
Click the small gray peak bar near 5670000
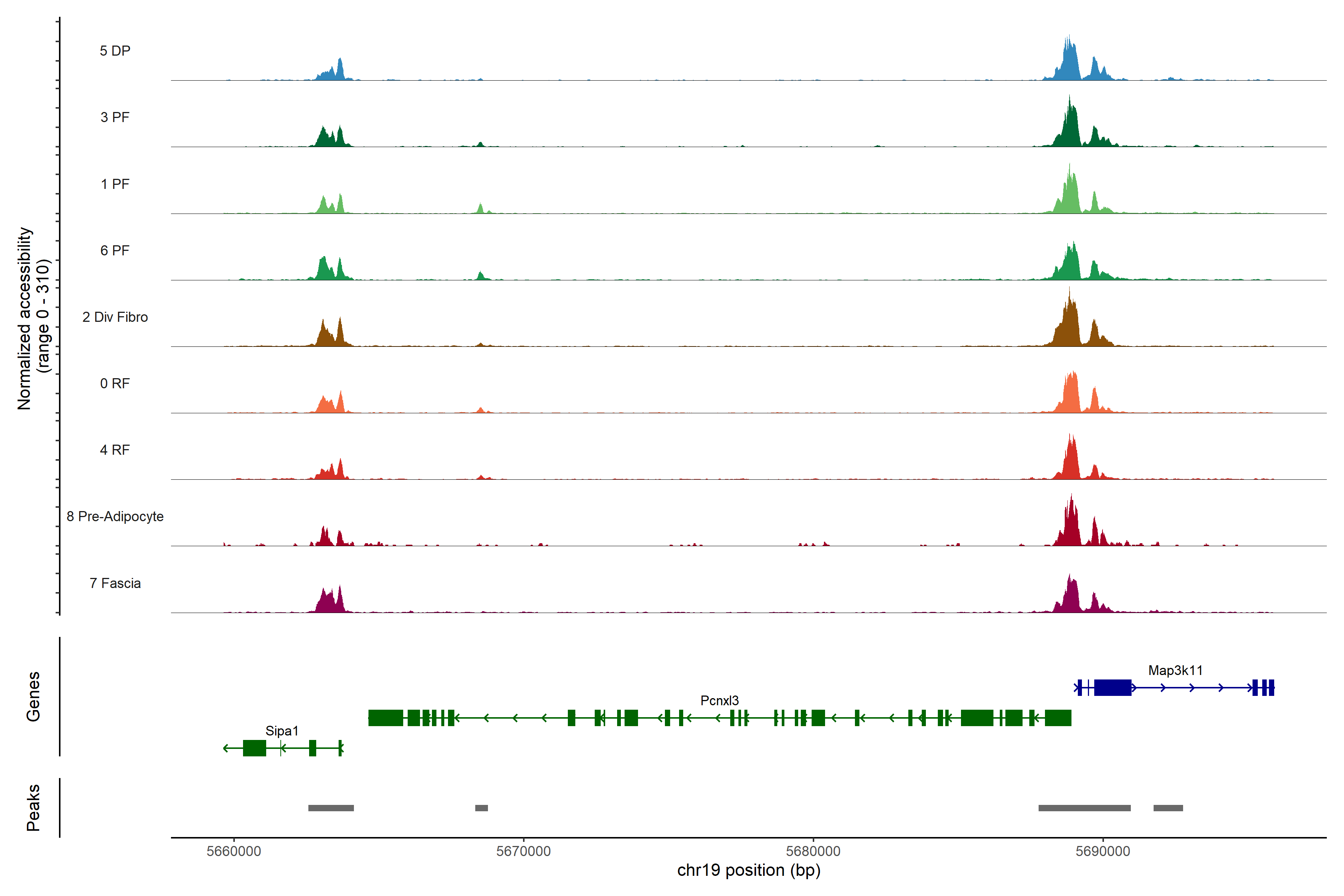[481, 808]
